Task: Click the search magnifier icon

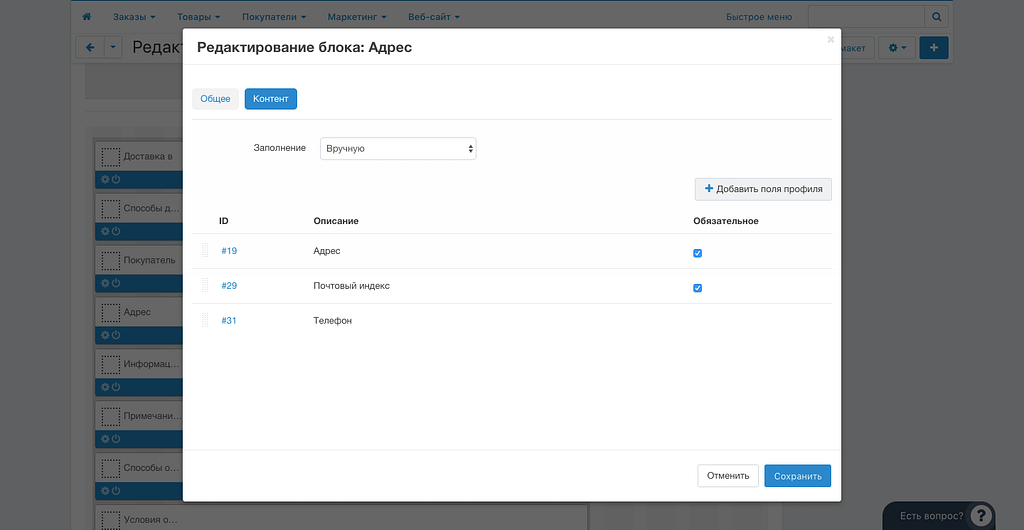Action: [937, 17]
